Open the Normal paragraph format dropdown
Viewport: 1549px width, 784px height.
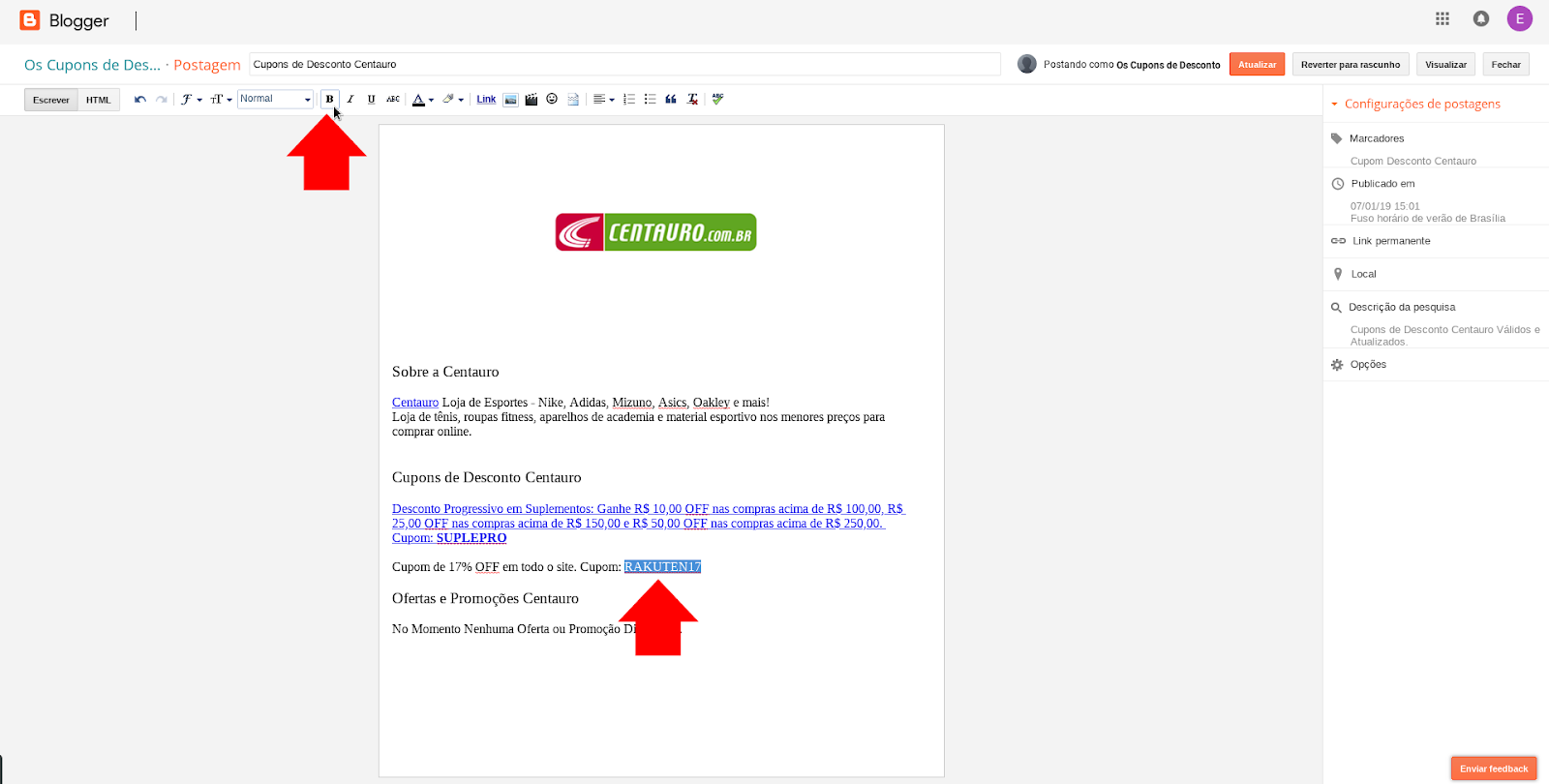click(x=276, y=99)
